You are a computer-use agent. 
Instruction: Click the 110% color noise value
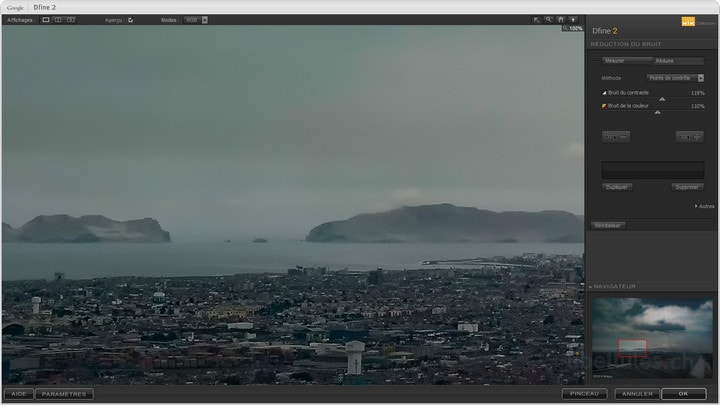coord(698,106)
